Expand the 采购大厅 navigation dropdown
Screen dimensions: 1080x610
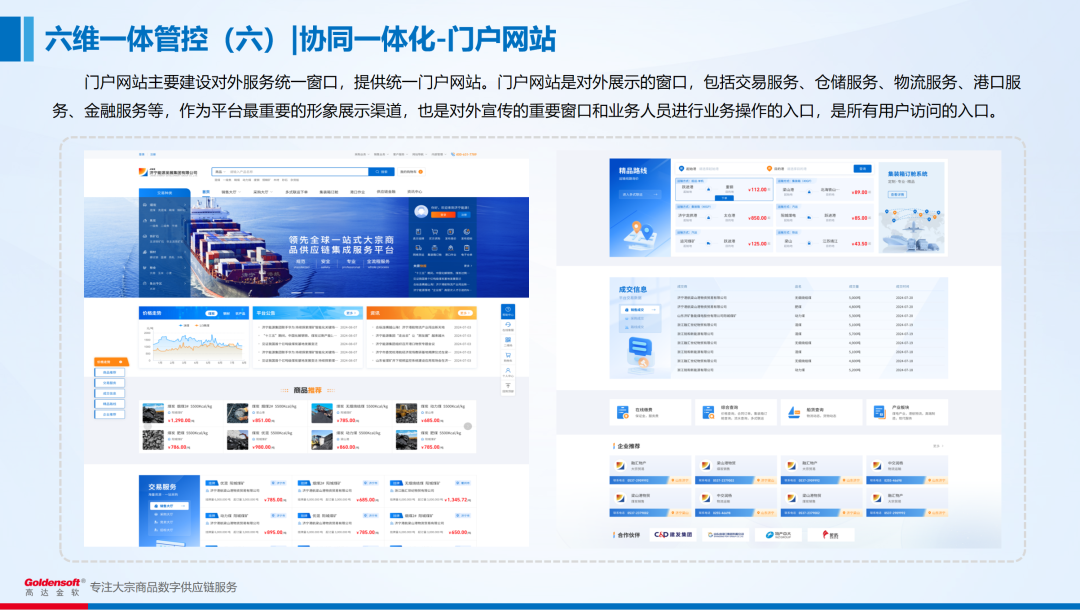coord(262,190)
